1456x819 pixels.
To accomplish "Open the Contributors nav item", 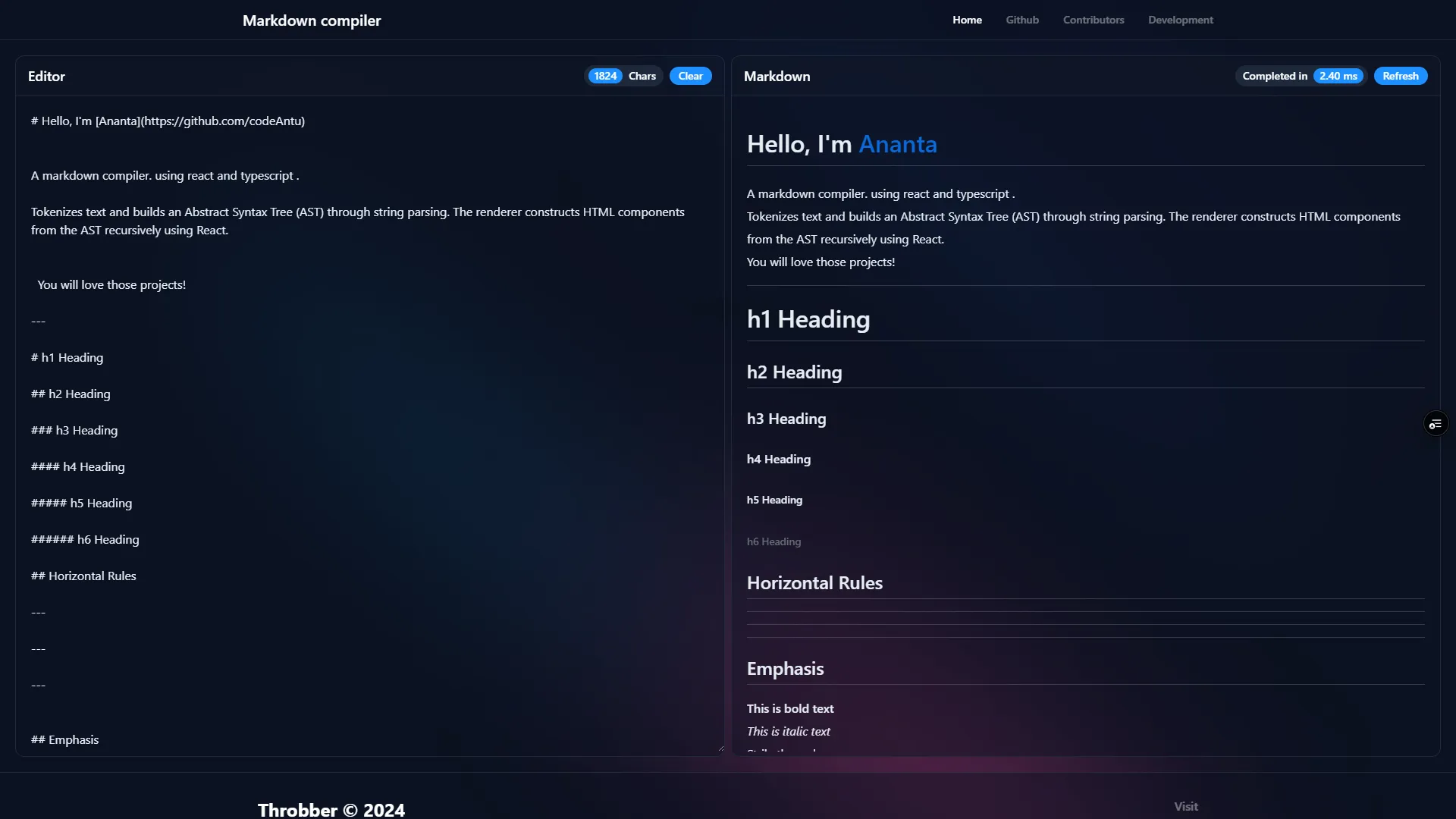I will (1094, 20).
